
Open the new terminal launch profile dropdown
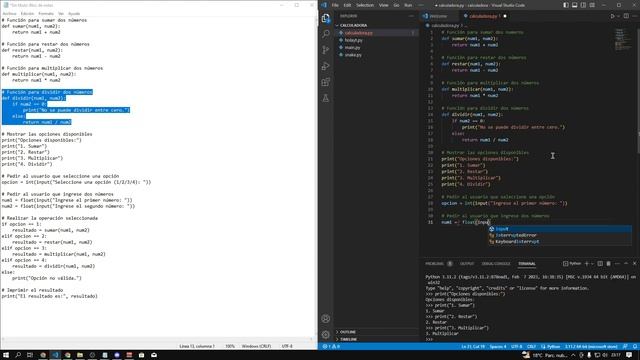(592, 264)
